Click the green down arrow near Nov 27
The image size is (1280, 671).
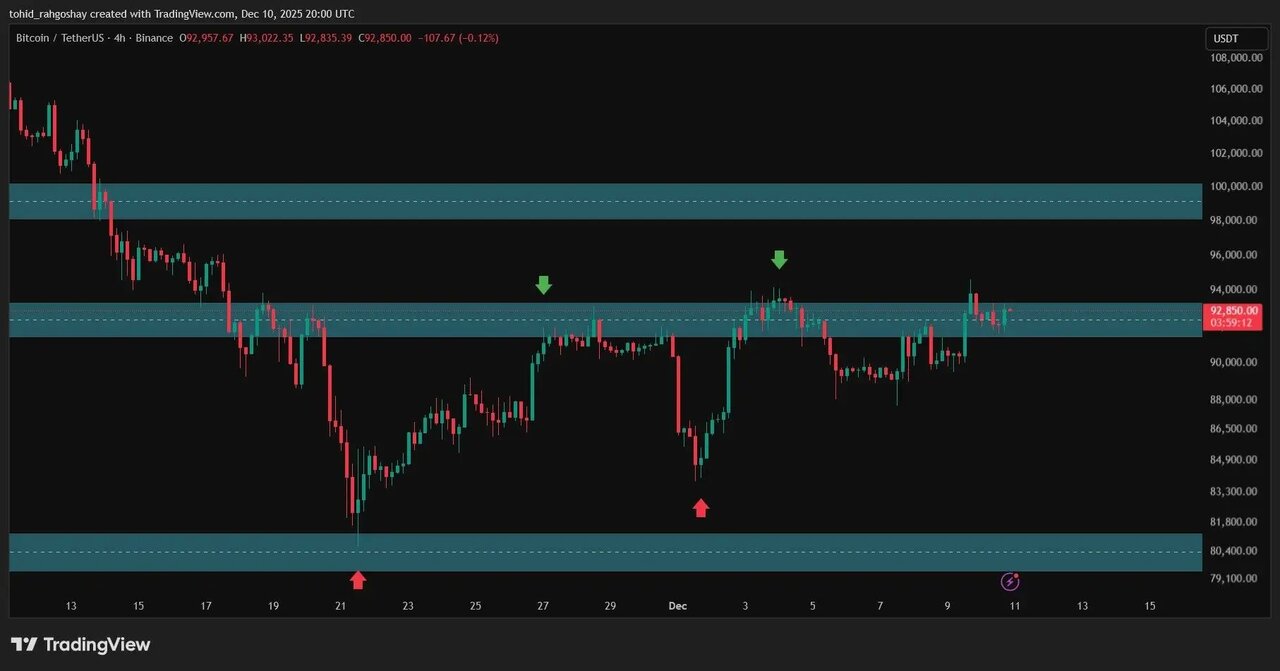pos(543,285)
